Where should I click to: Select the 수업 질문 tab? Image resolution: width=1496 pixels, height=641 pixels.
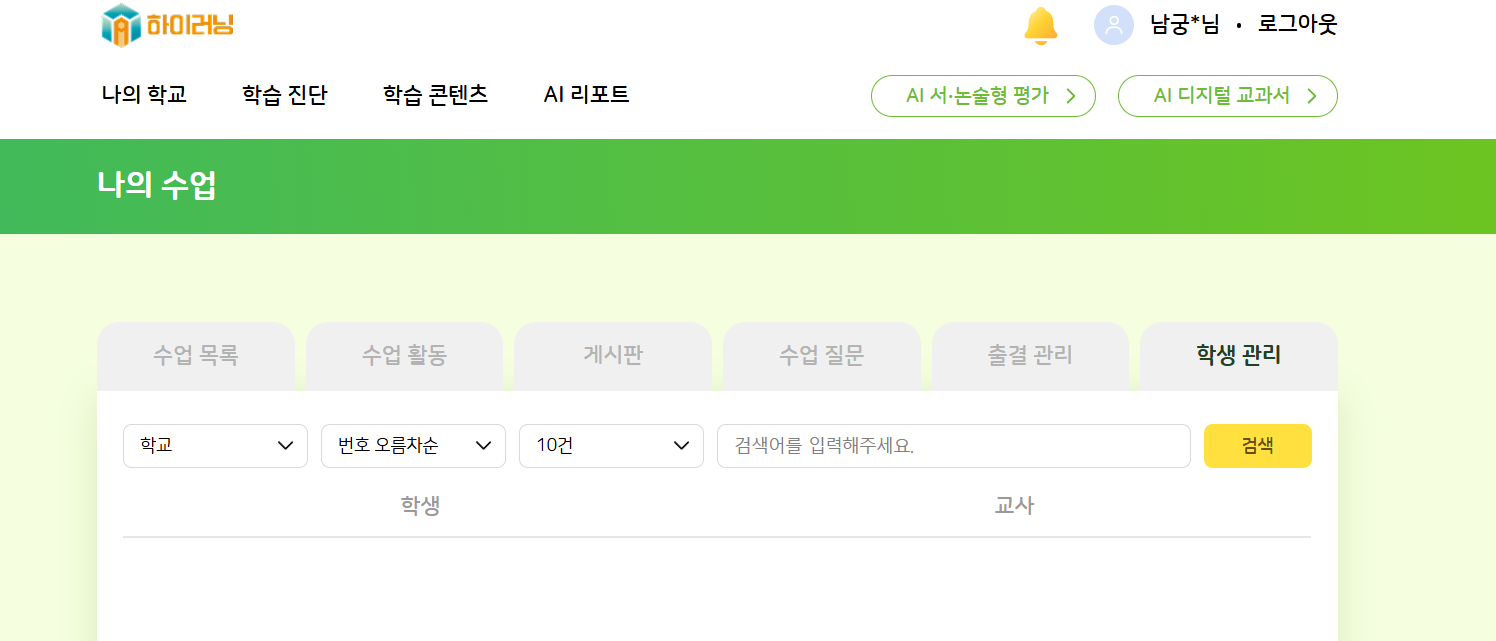point(821,355)
